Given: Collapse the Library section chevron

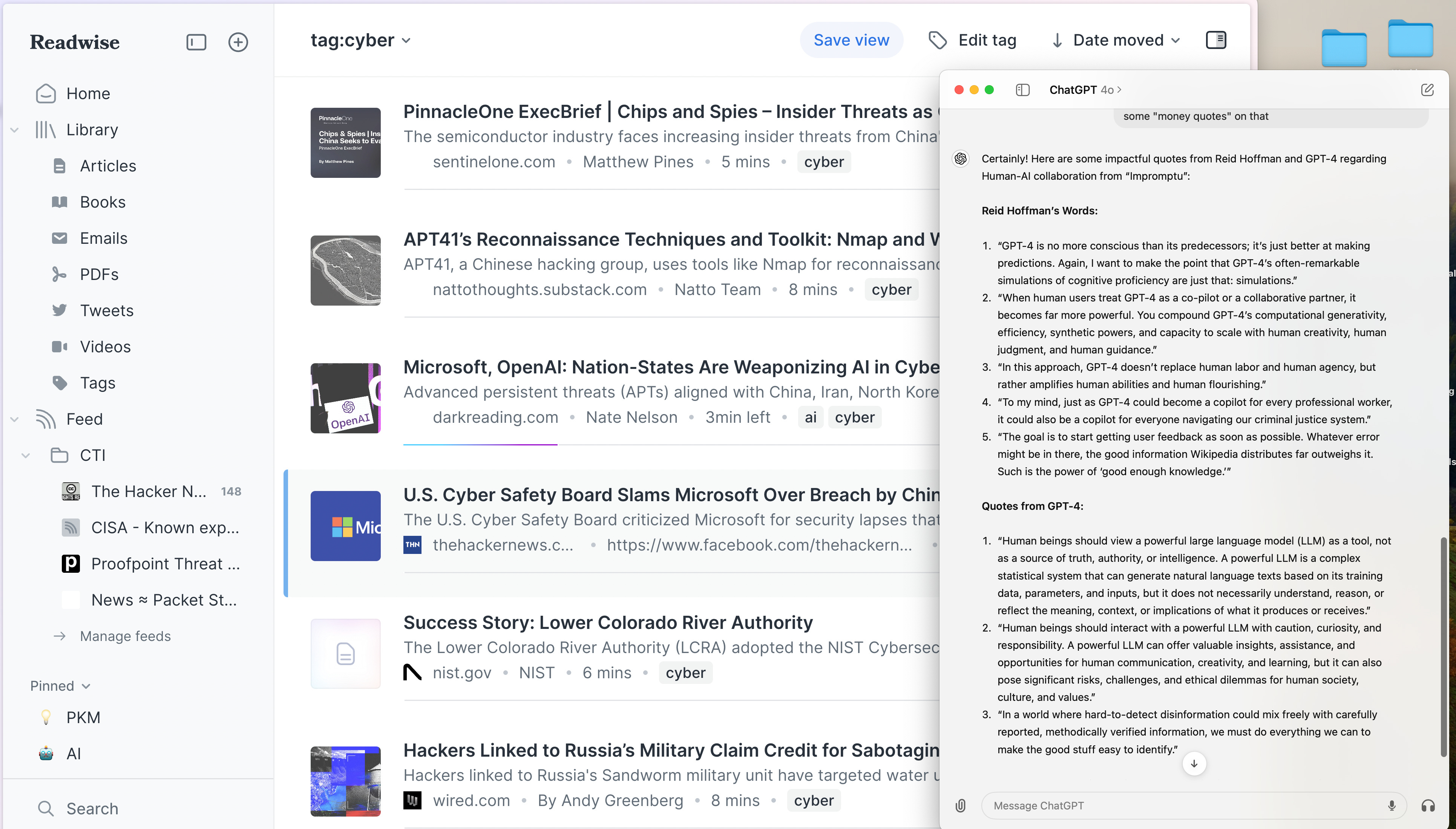Looking at the screenshot, I should coord(15,130).
